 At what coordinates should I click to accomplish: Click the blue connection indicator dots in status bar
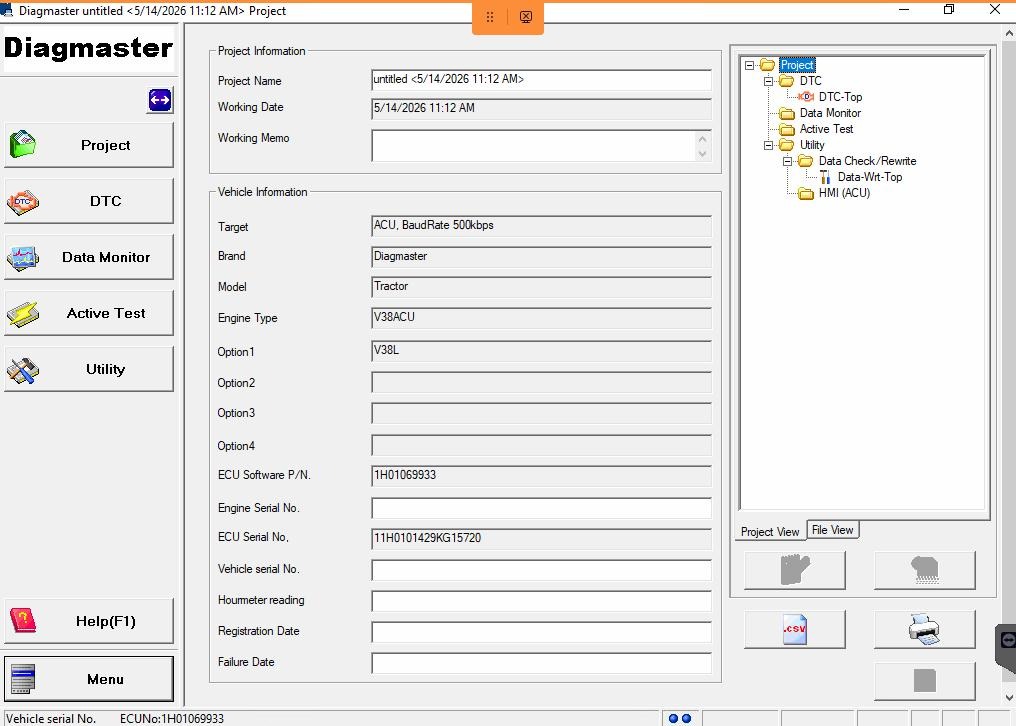tap(680, 718)
